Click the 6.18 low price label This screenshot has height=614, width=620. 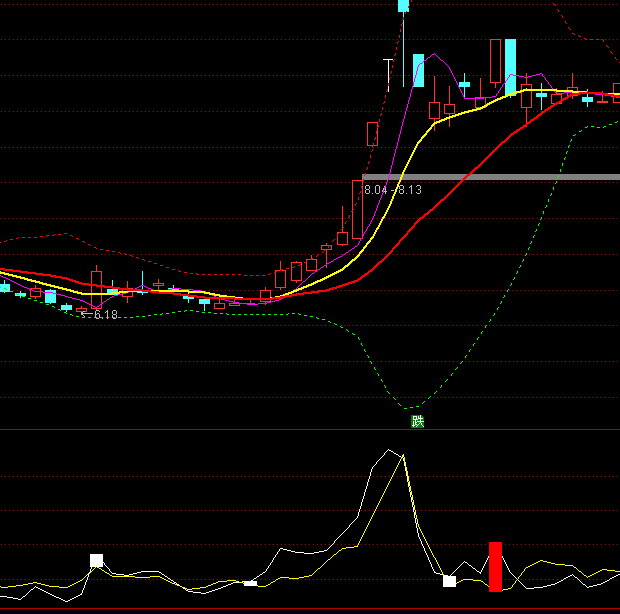coord(104,315)
